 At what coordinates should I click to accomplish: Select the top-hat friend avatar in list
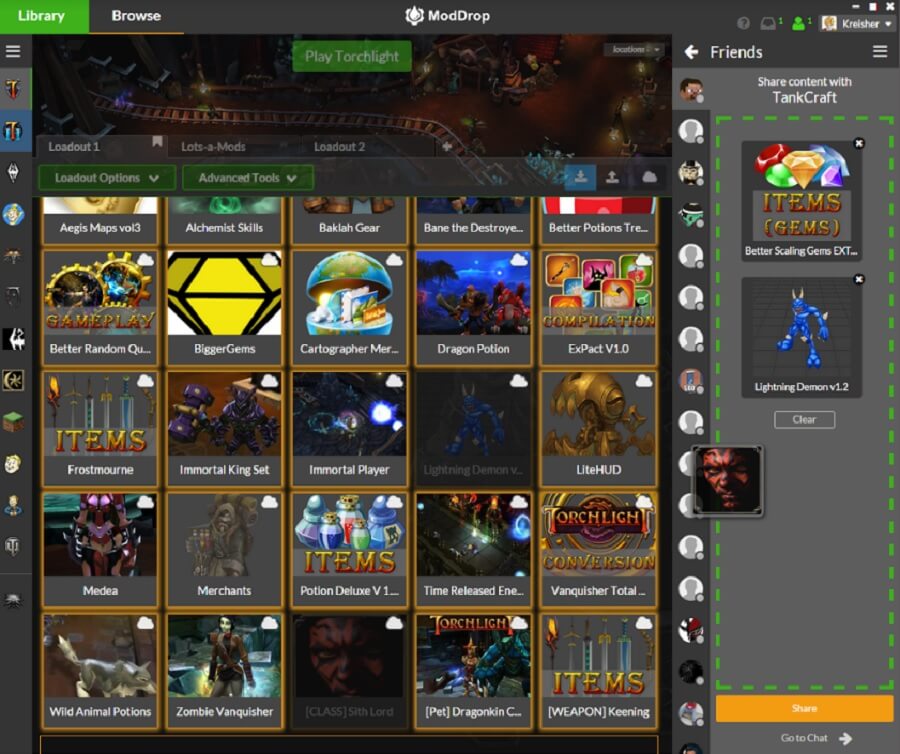point(691,172)
